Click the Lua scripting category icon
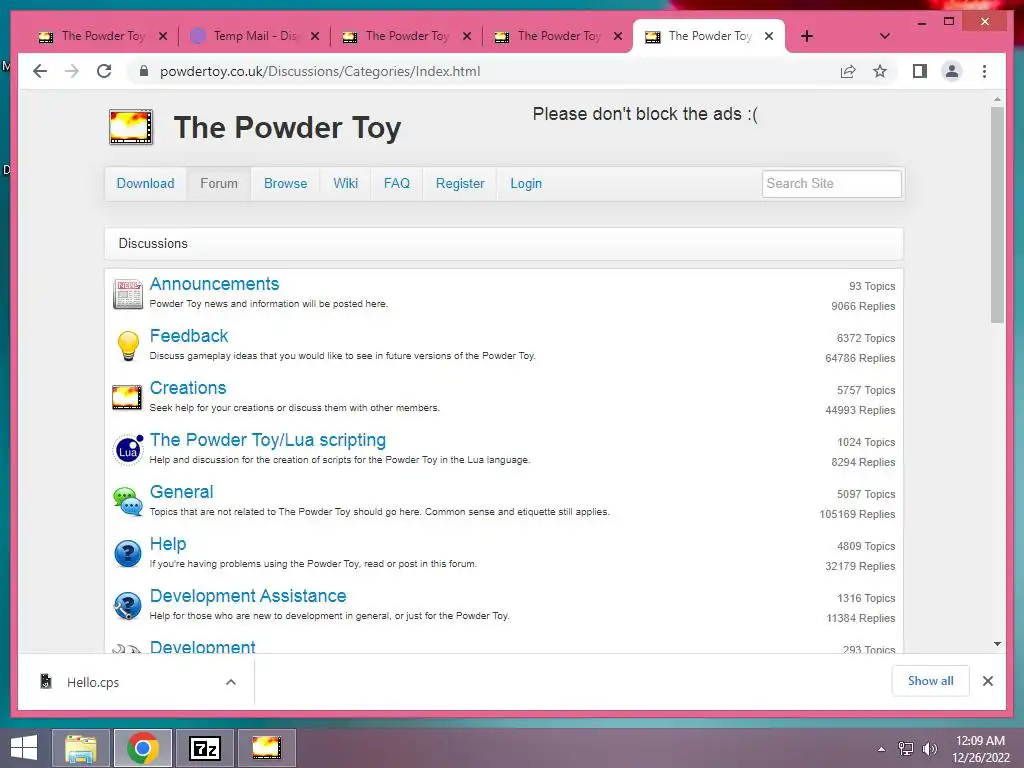Viewport: 1024px width, 768px height. tap(128, 449)
